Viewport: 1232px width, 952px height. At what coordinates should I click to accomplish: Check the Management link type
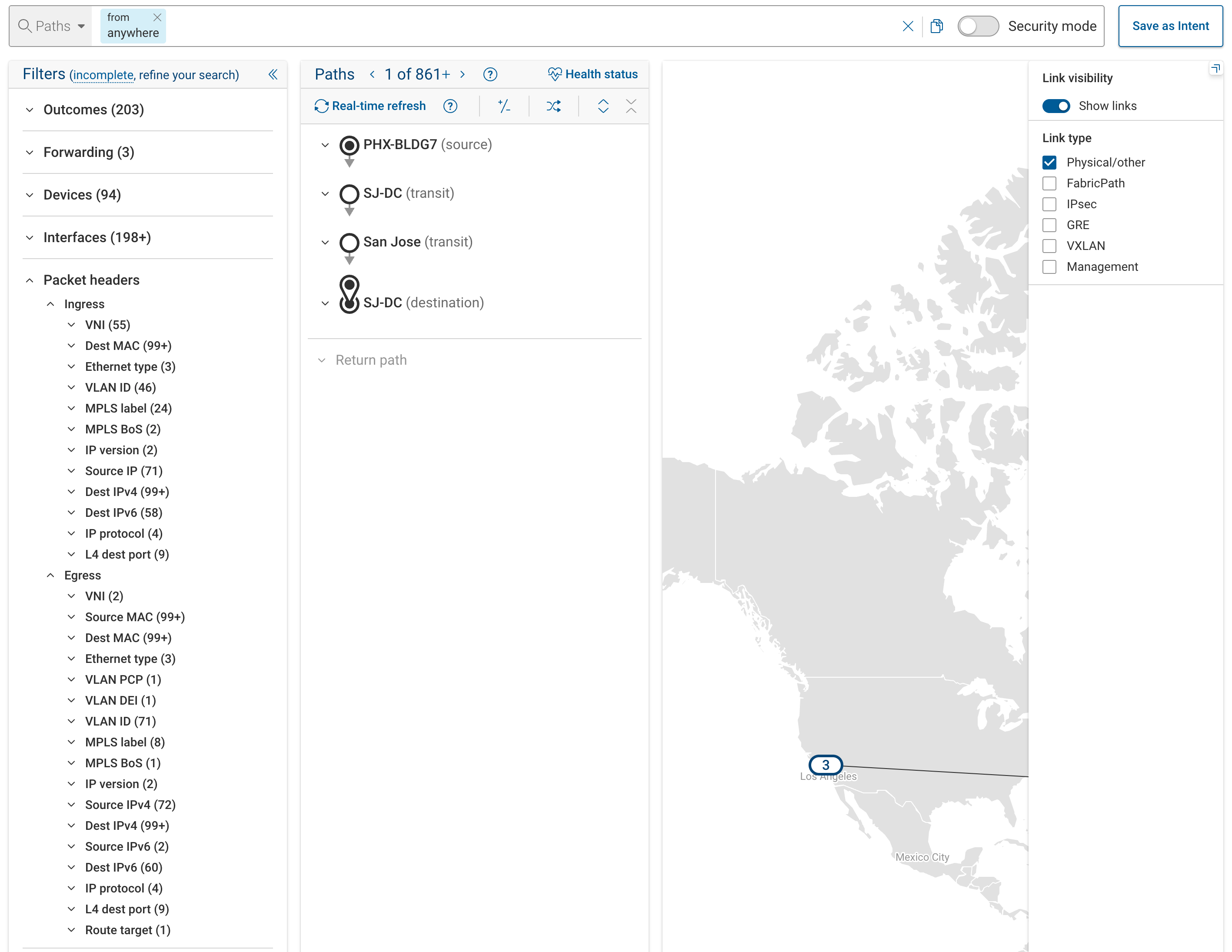[1049, 267]
